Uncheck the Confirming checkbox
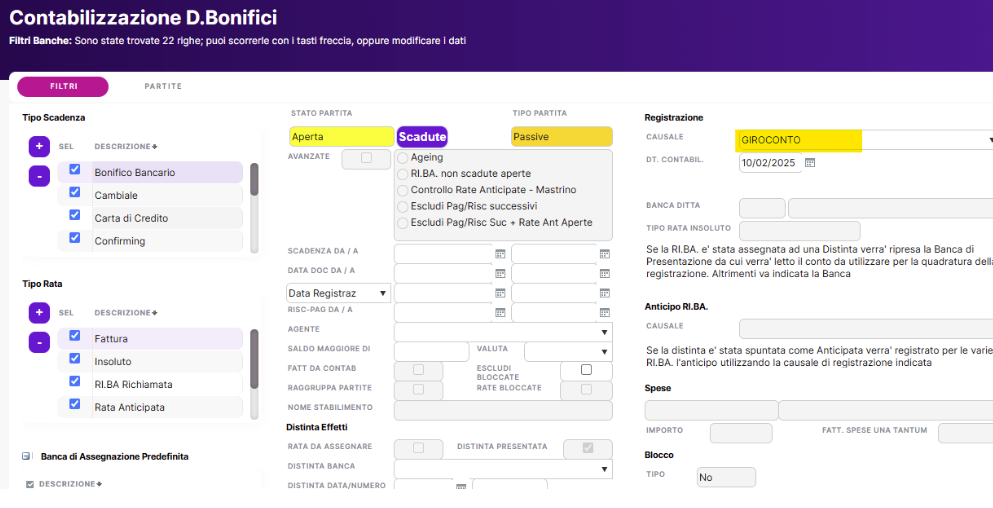 pos(75,238)
